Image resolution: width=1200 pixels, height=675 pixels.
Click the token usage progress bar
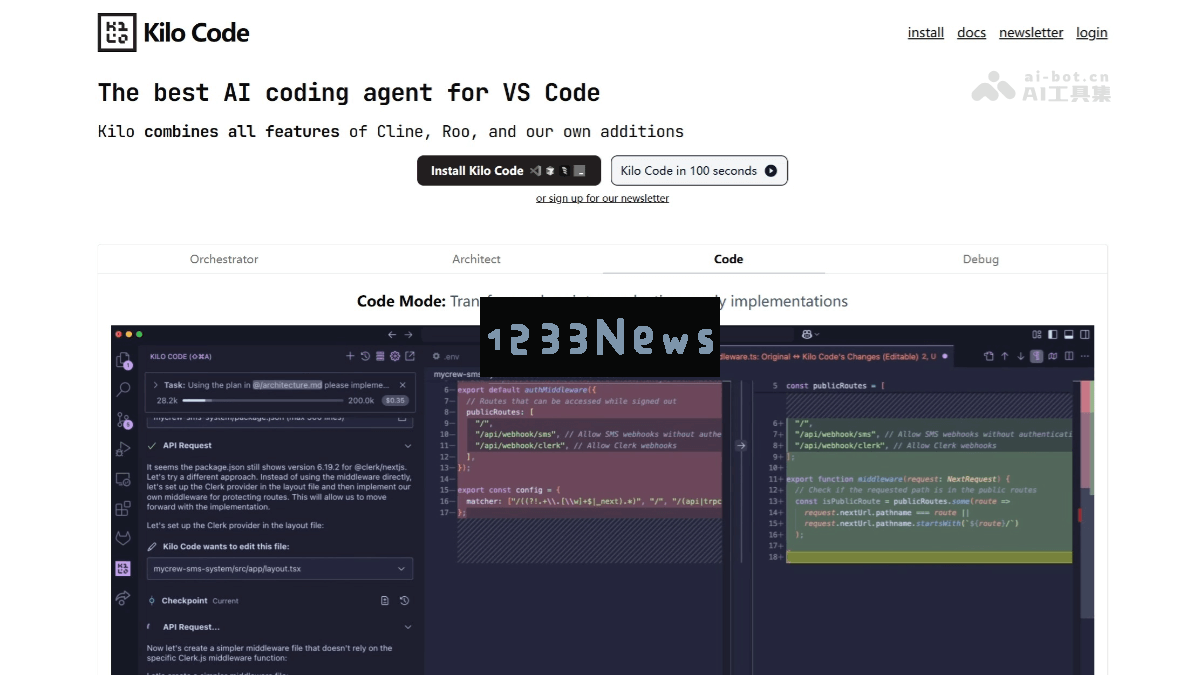tap(262, 400)
